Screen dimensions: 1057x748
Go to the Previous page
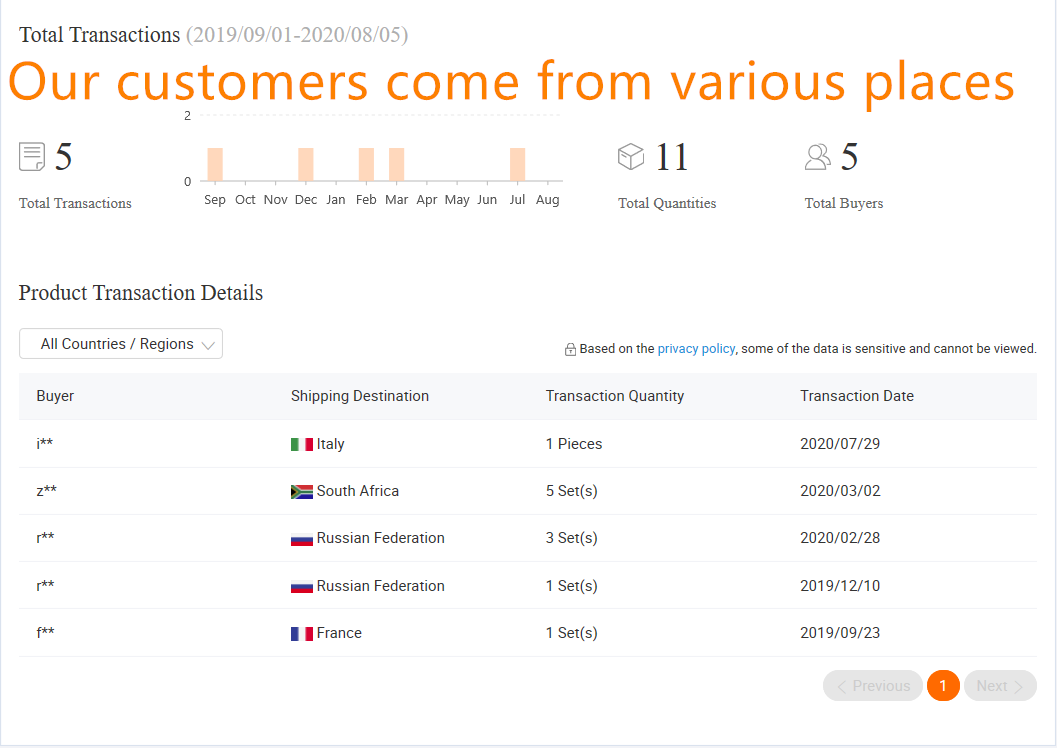pos(873,686)
